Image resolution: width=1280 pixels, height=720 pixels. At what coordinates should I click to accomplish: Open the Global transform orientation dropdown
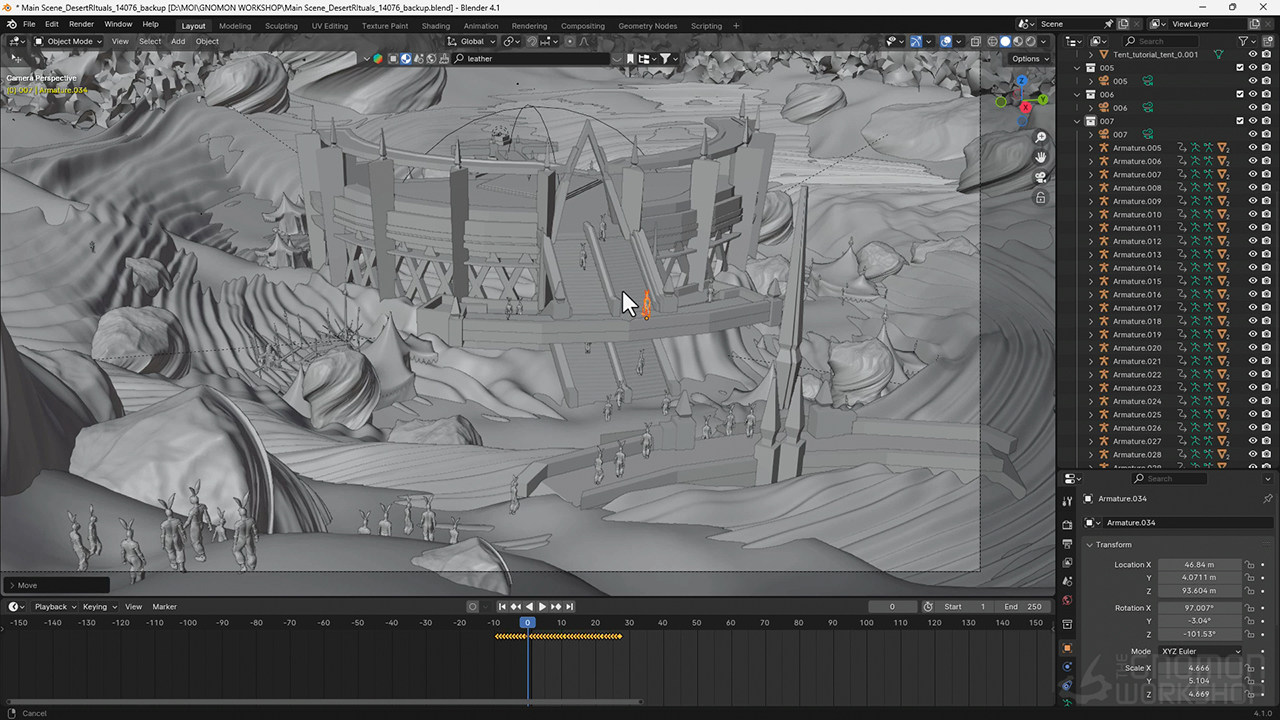[x=472, y=41]
